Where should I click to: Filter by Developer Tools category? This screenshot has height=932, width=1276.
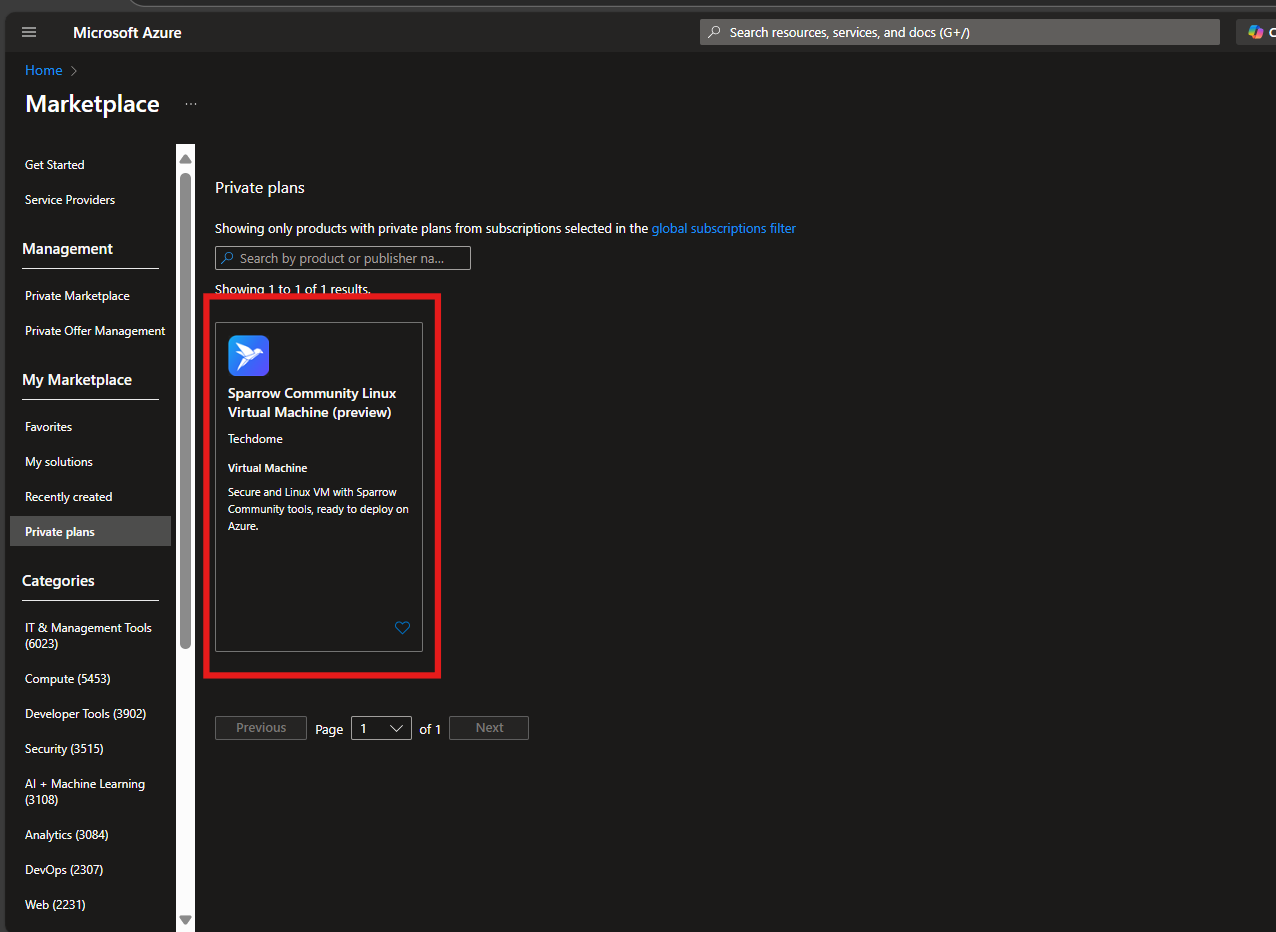86,714
